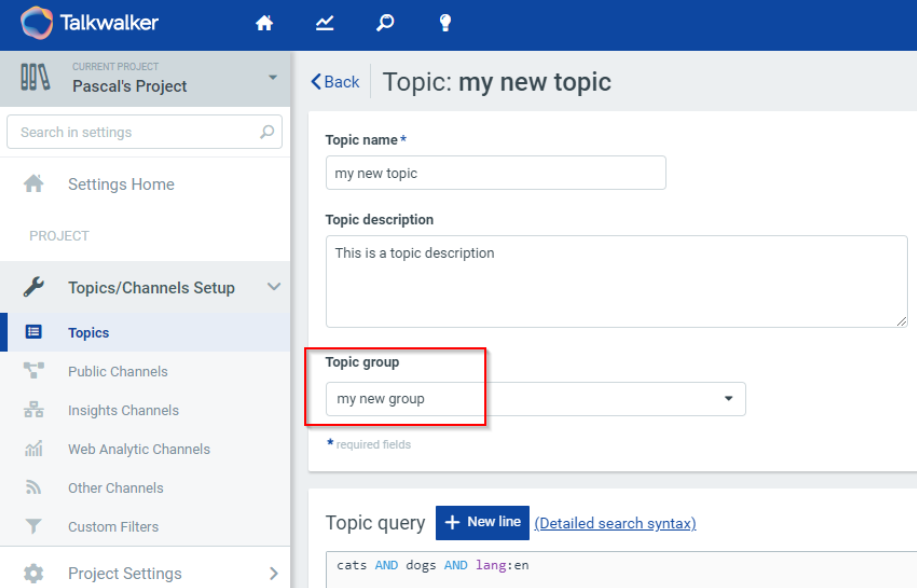This screenshot has height=588, width=917.
Task: Expand the current project dropdown arrow
Action: [272, 77]
